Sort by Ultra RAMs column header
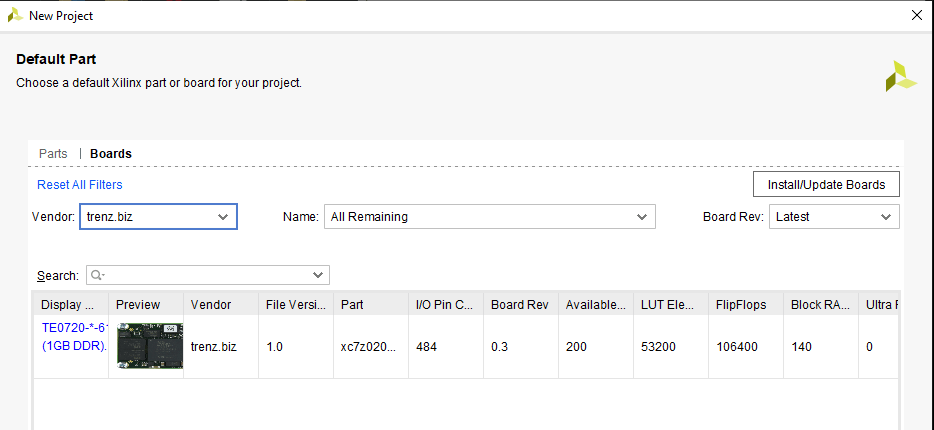Image resolution: width=934 pixels, height=430 pixels. (879, 304)
